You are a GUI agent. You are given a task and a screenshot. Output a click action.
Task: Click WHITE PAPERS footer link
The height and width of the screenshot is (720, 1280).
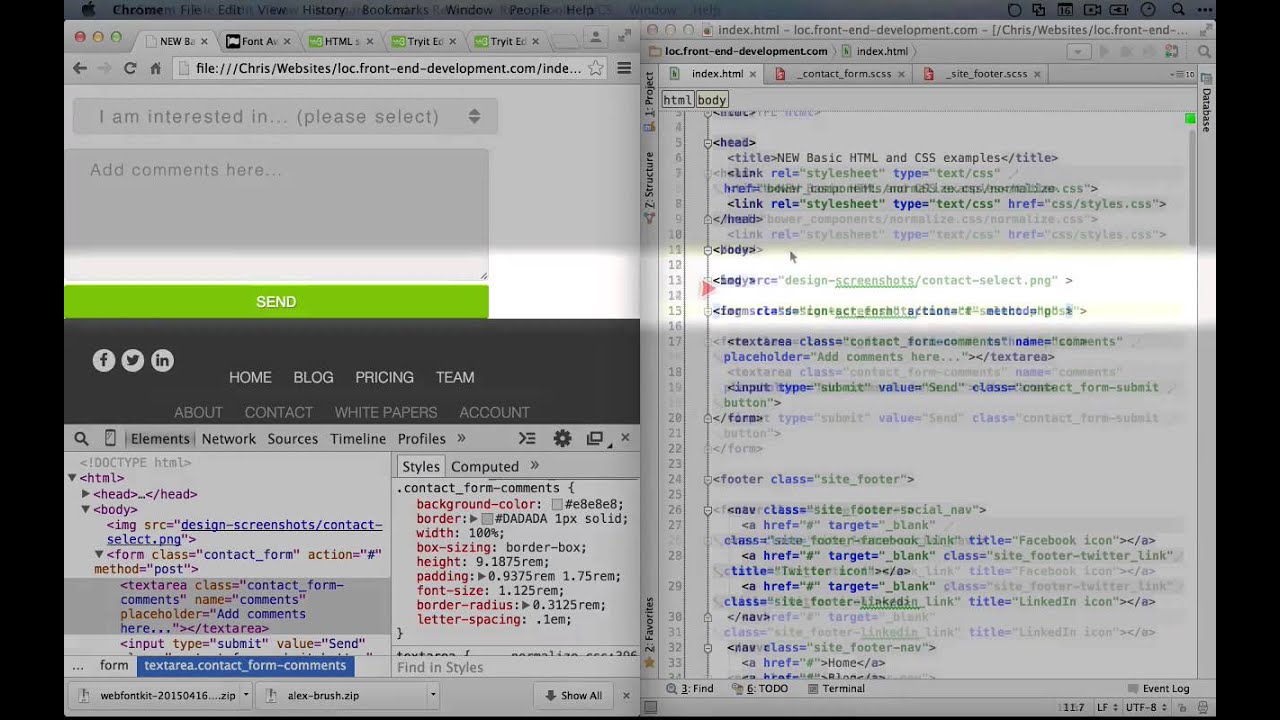pyautogui.click(x=385, y=412)
